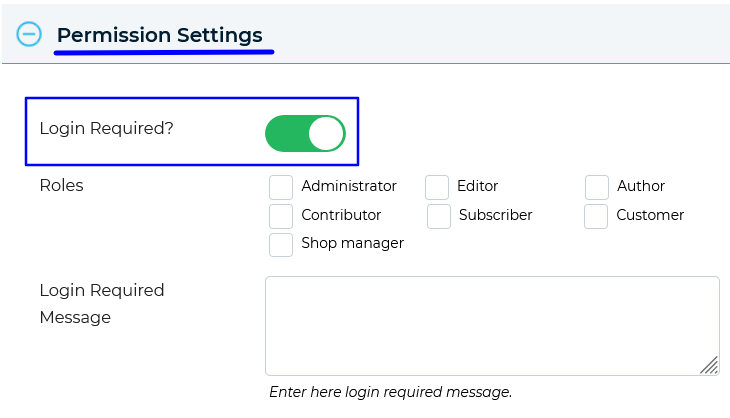Click the Permission Settings heading text
The width and height of the screenshot is (730, 418).
(x=159, y=35)
